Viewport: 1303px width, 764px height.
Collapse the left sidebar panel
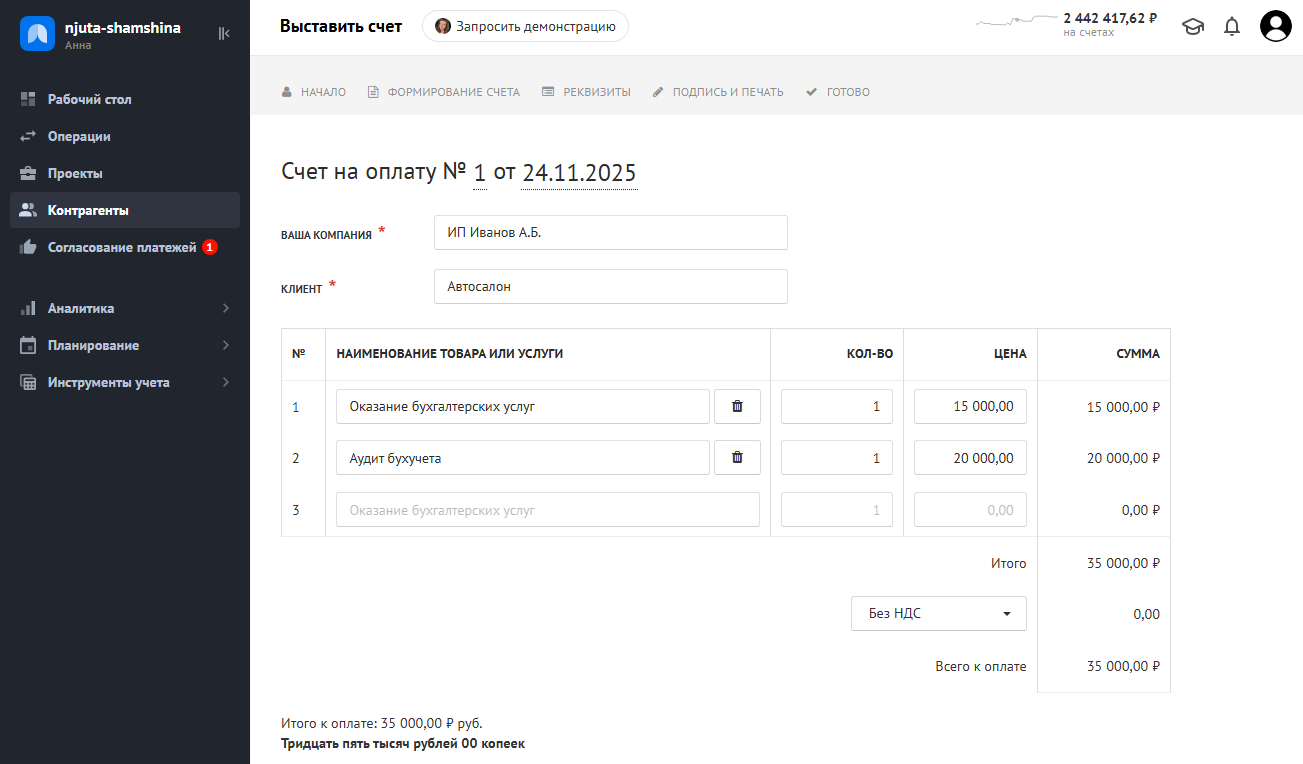point(224,33)
